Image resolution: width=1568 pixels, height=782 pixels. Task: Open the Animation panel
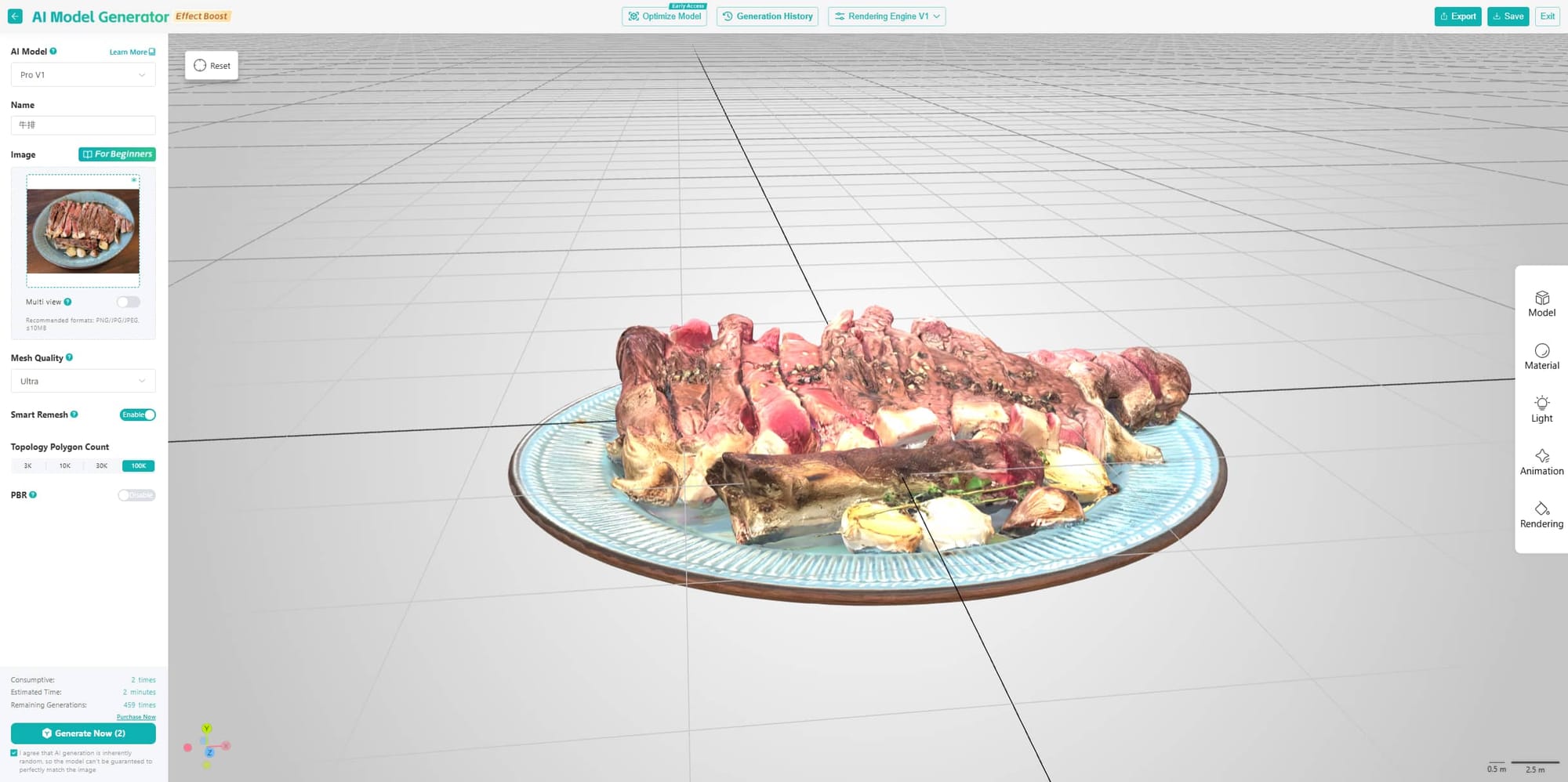click(1541, 462)
